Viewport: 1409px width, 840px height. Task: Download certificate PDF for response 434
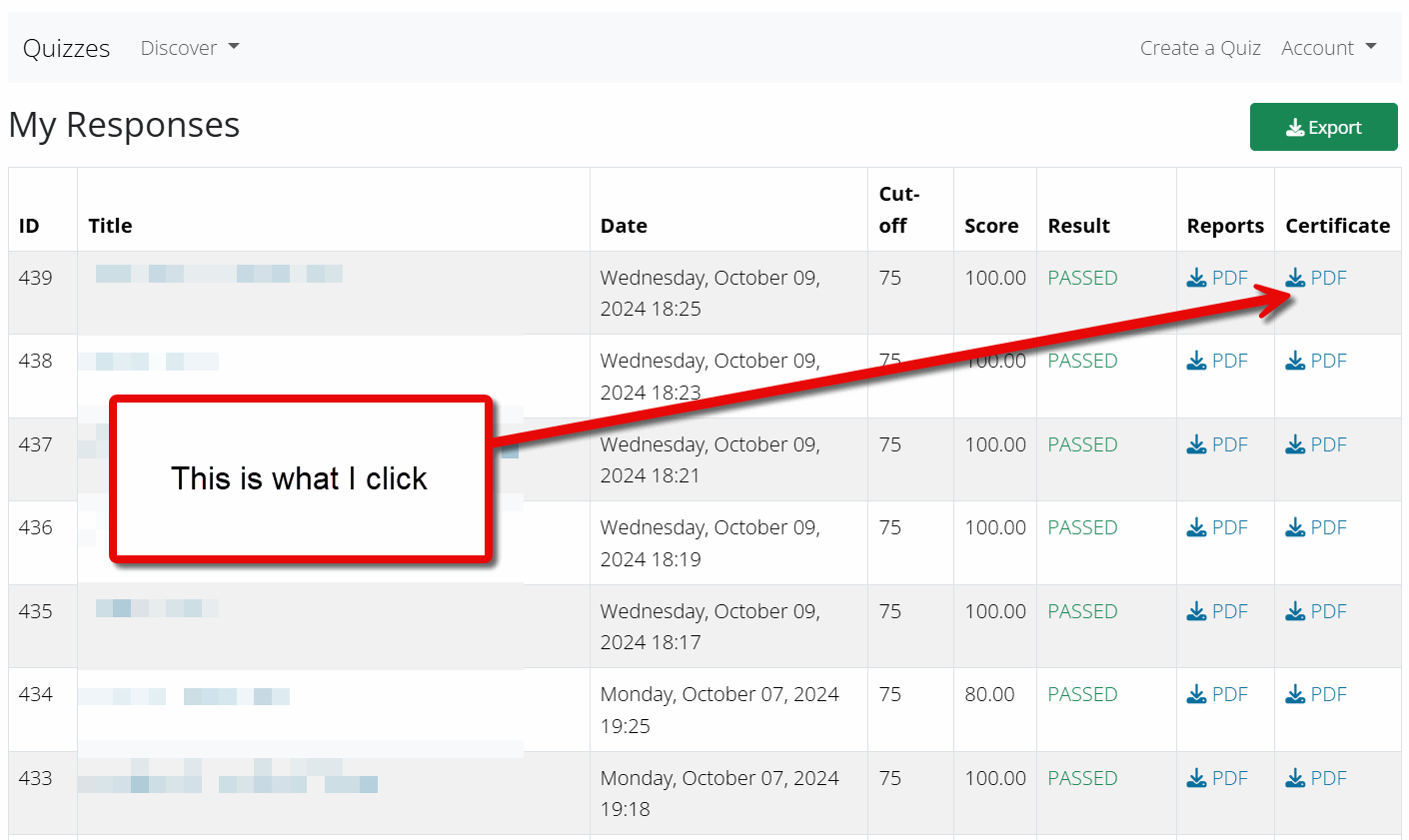click(x=1316, y=694)
